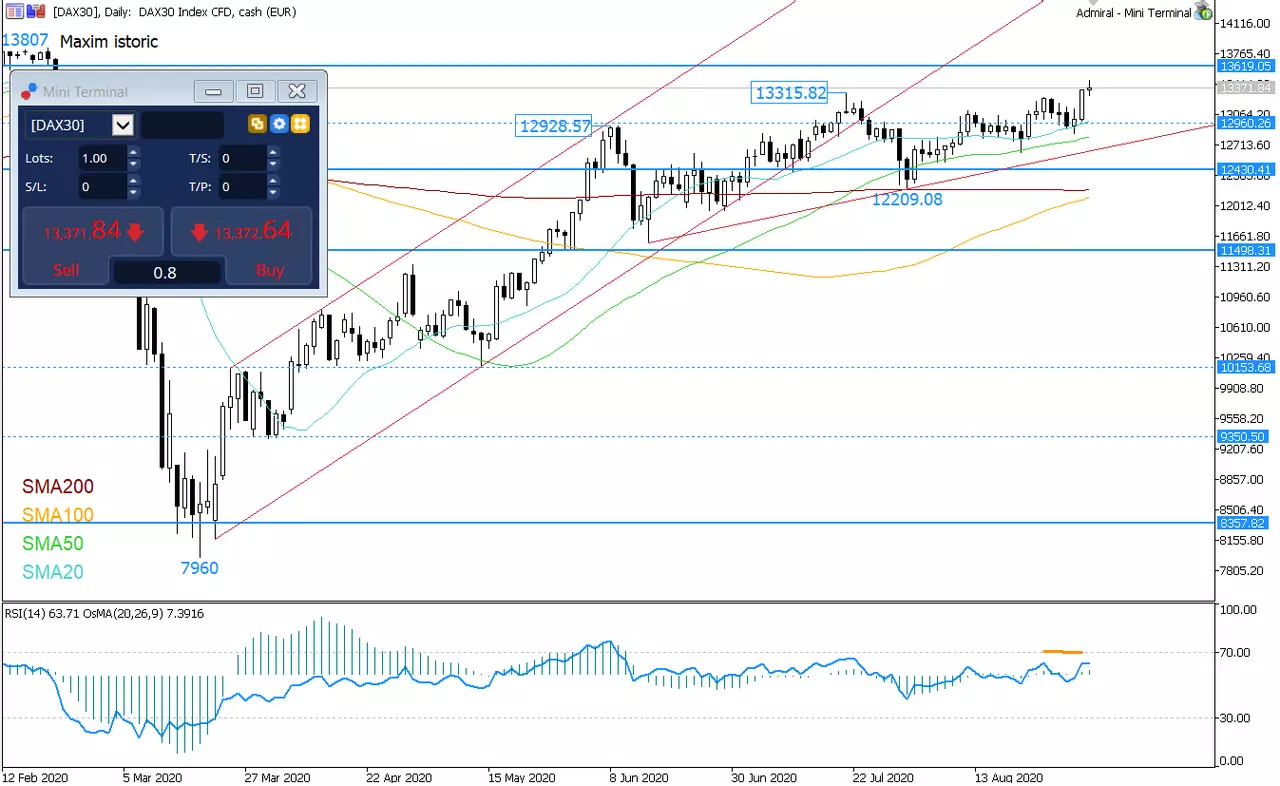Open the Mini Terminal blue gear settings
Screen dimensions: 1280x786
pyautogui.click(x=279, y=124)
